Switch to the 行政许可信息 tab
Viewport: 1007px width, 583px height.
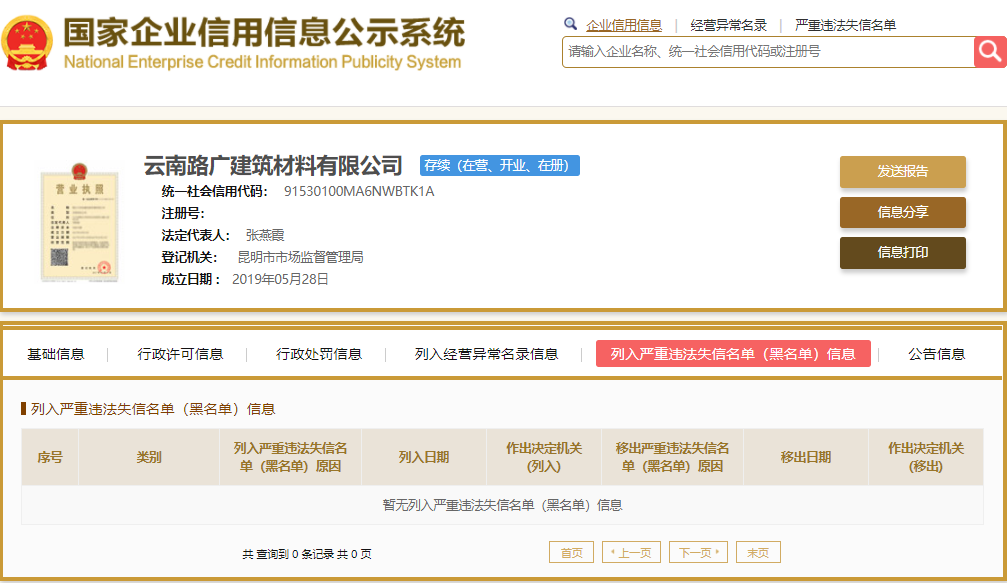[180, 354]
